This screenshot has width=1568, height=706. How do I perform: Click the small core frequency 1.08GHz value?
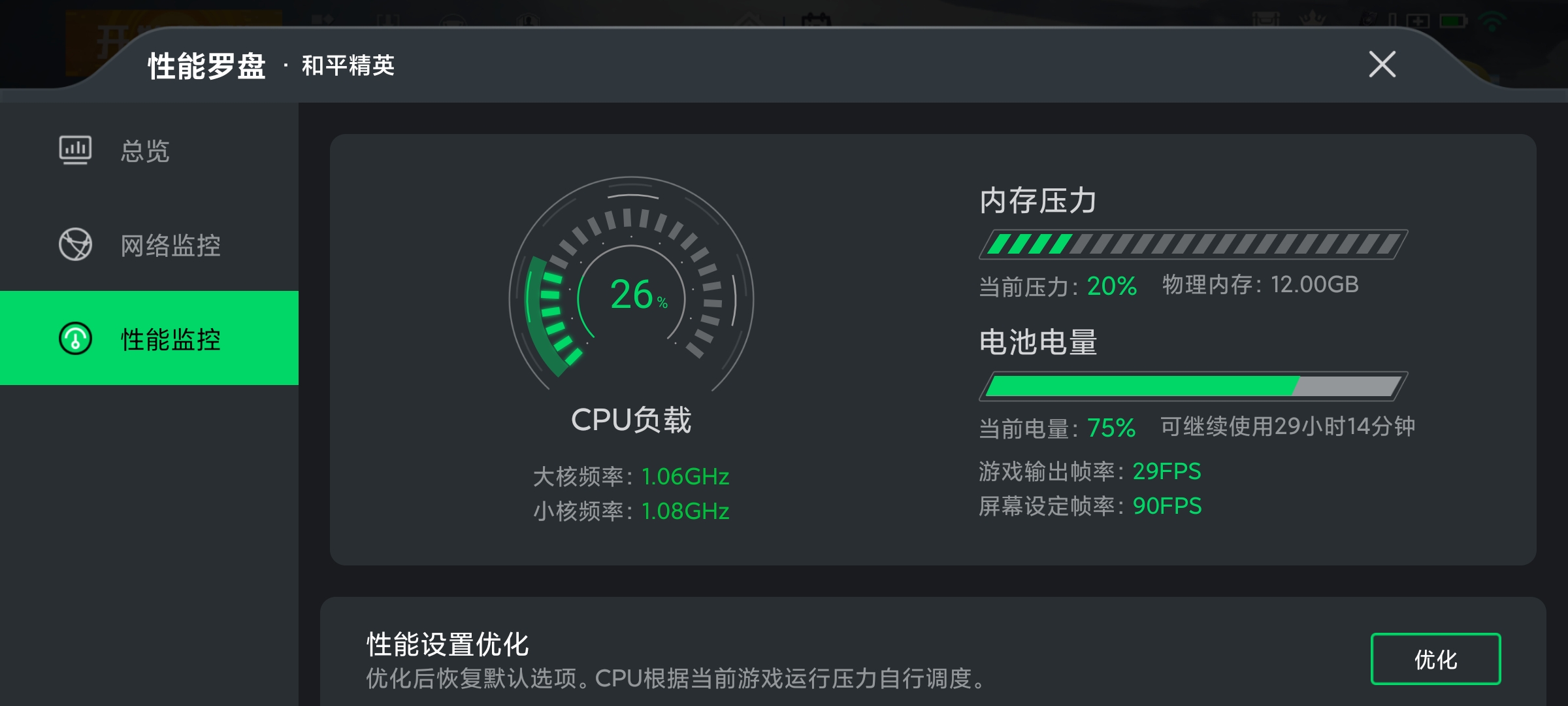tap(685, 511)
